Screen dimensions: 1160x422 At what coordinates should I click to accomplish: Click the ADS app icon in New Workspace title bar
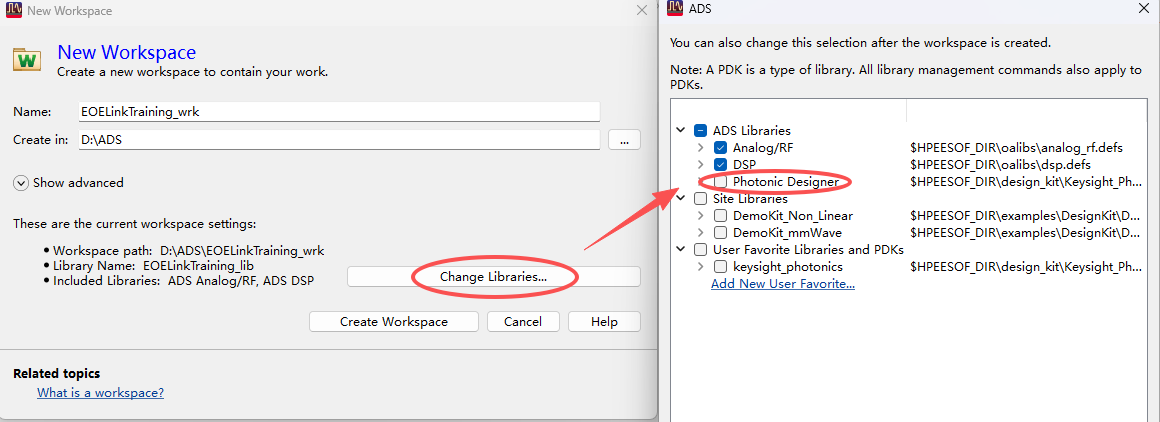point(13,10)
